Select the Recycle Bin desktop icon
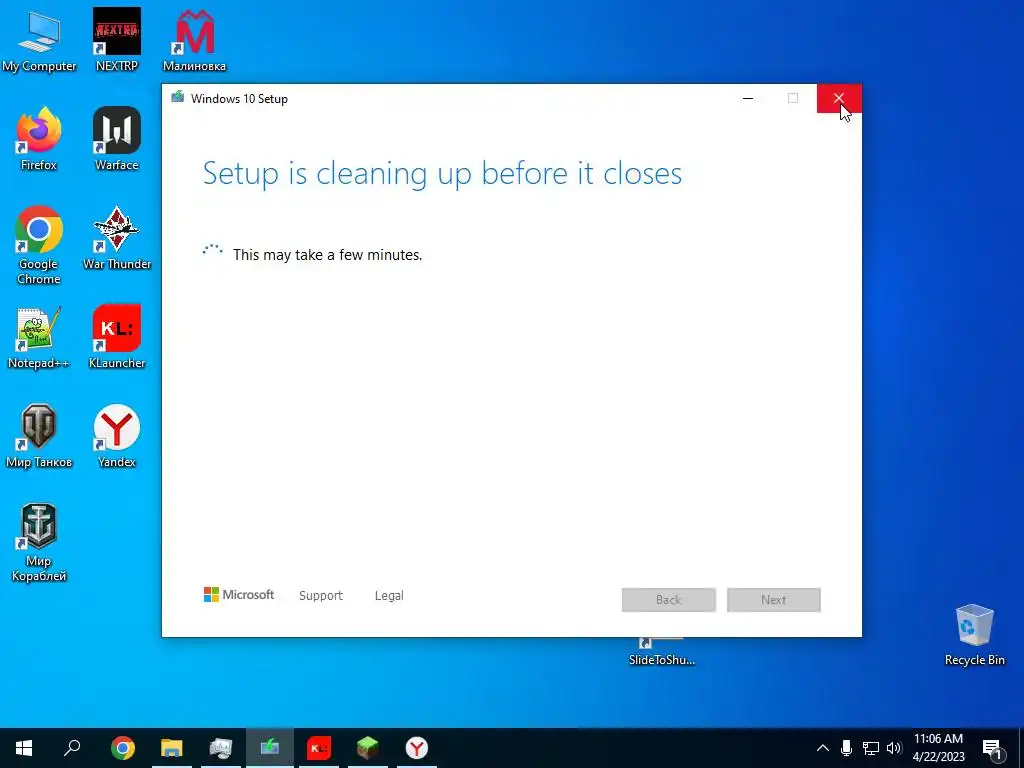The width and height of the screenshot is (1024, 768). pyautogui.click(x=974, y=635)
